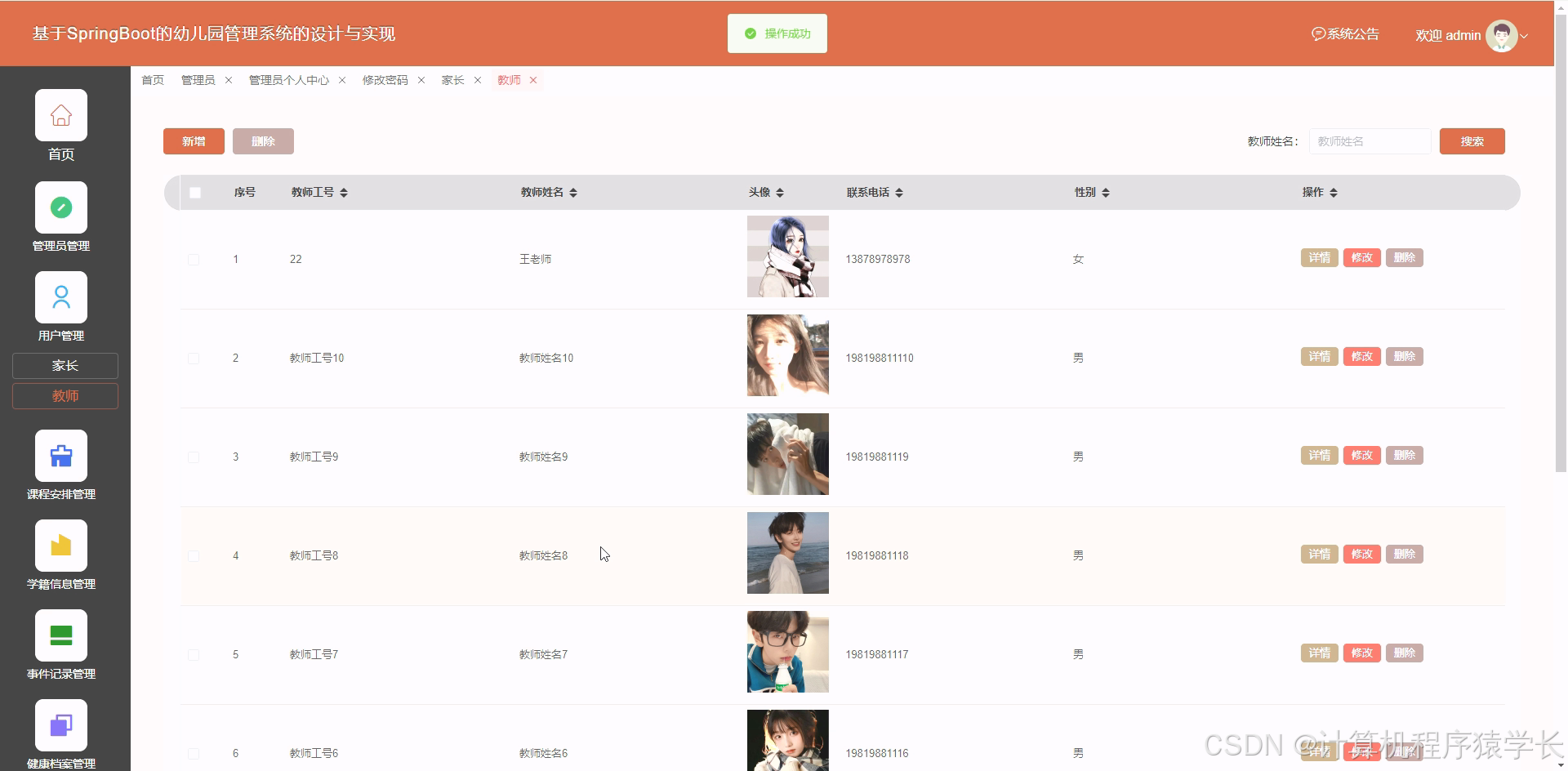View 详情 for 教师姓名10
This screenshot has width=1568, height=771.
click(1320, 357)
